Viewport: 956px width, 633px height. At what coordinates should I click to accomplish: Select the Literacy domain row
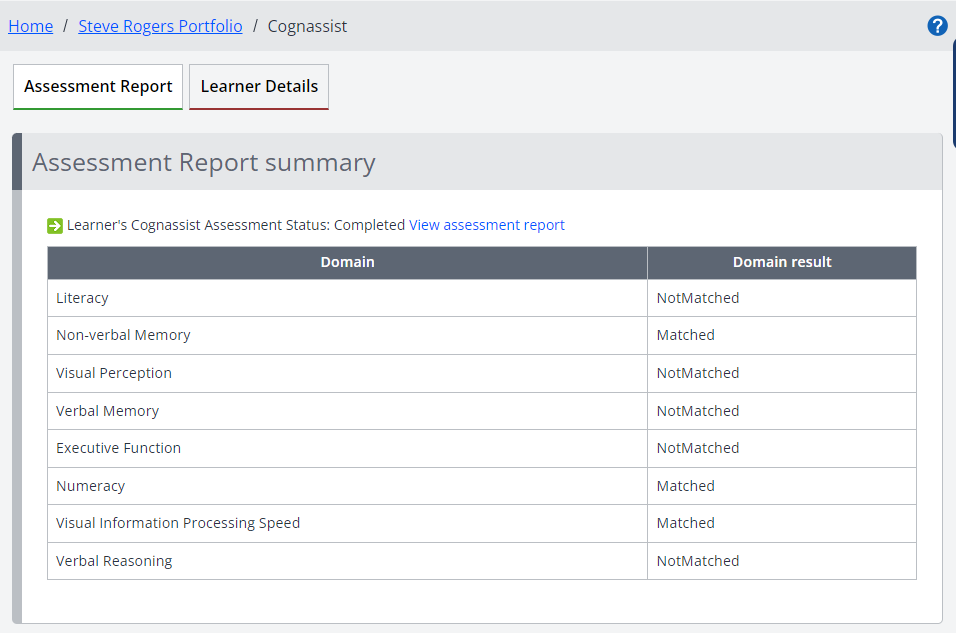click(82, 298)
